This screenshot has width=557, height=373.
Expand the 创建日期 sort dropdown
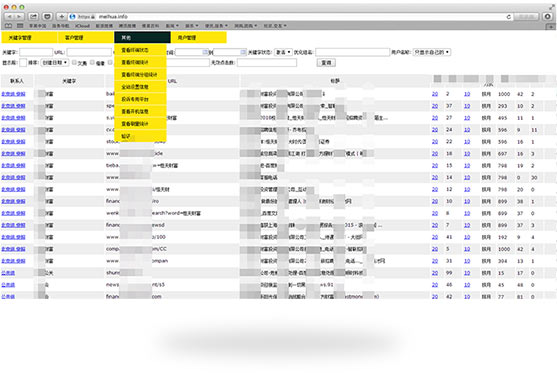click(x=55, y=63)
